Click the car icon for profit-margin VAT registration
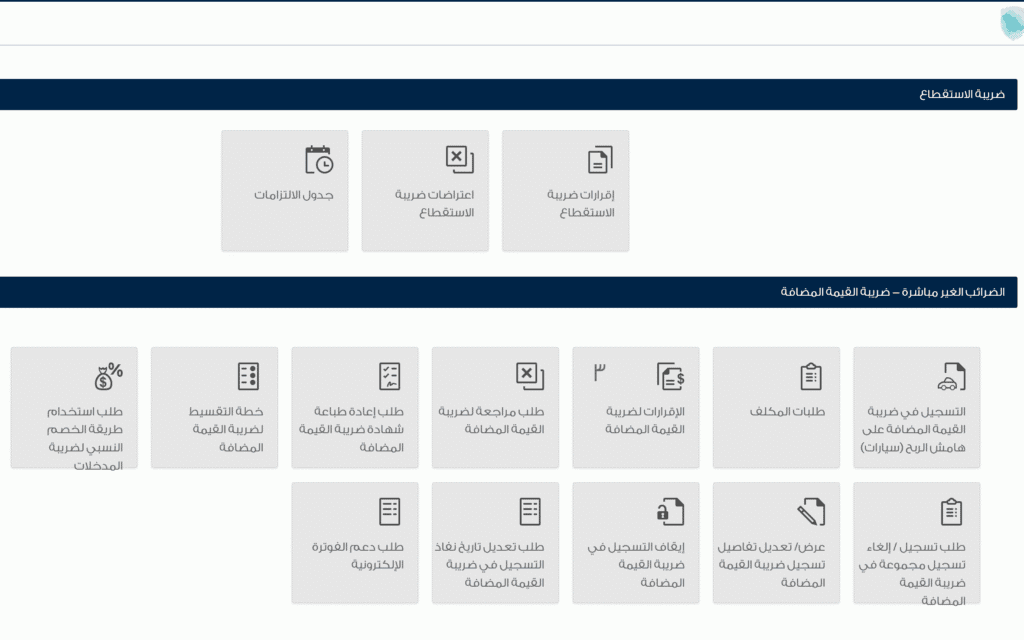This screenshot has width=1024, height=640. pos(951,377)
